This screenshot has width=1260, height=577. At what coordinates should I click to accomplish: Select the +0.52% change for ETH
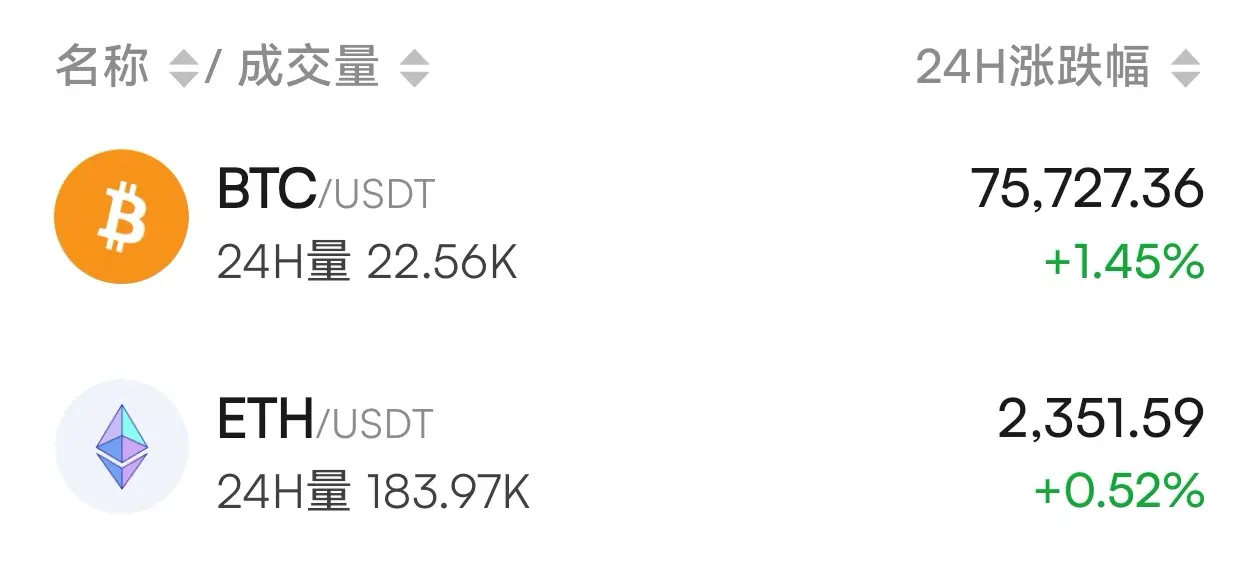click(x=1119, y=492)
